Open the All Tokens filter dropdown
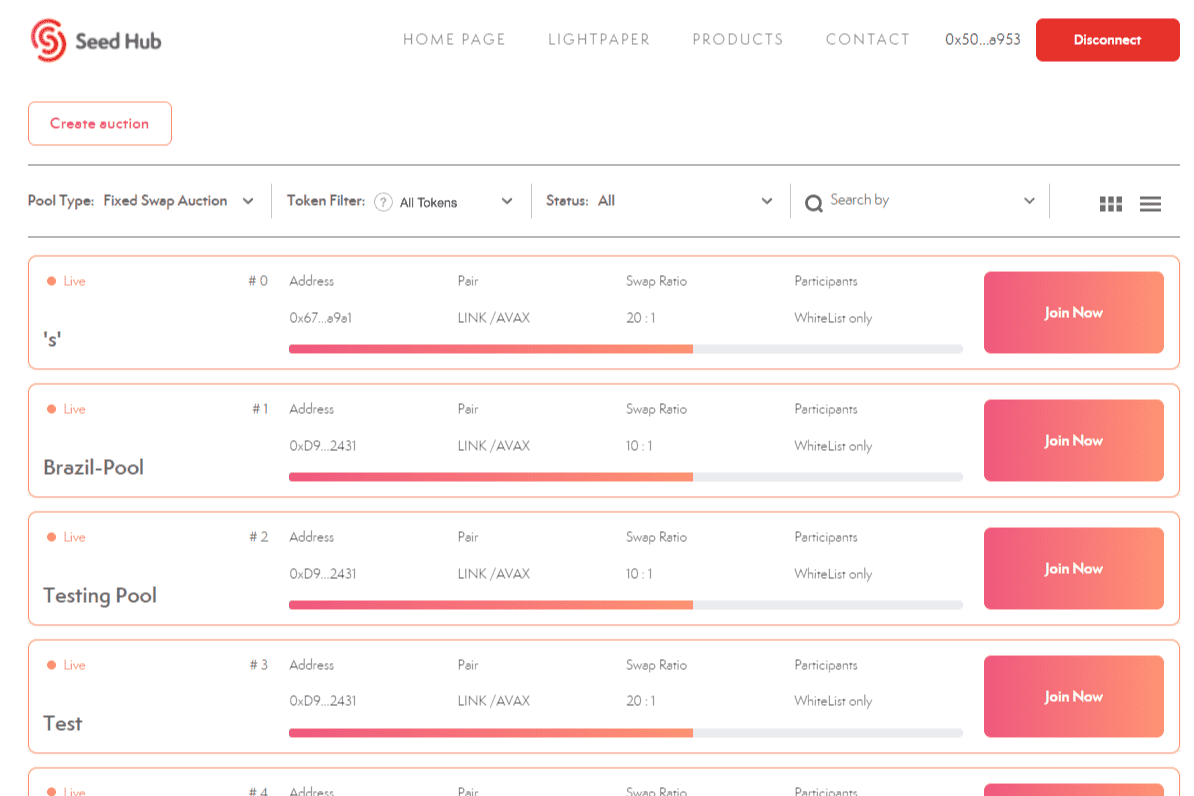 [x=507, y=200]
